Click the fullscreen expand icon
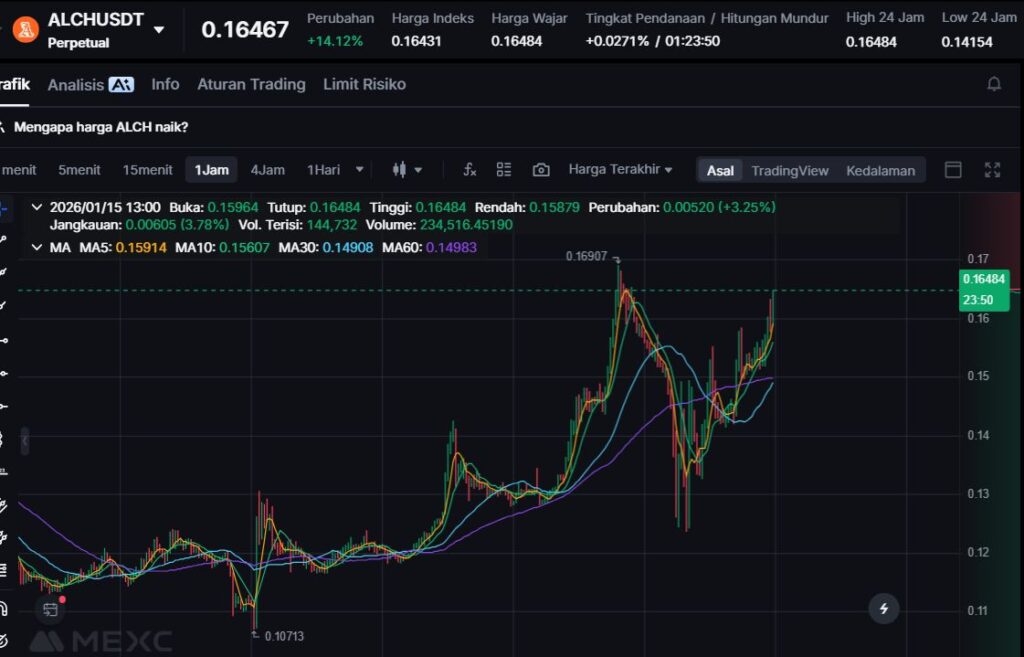The image size is (1024, 657). 992,170
